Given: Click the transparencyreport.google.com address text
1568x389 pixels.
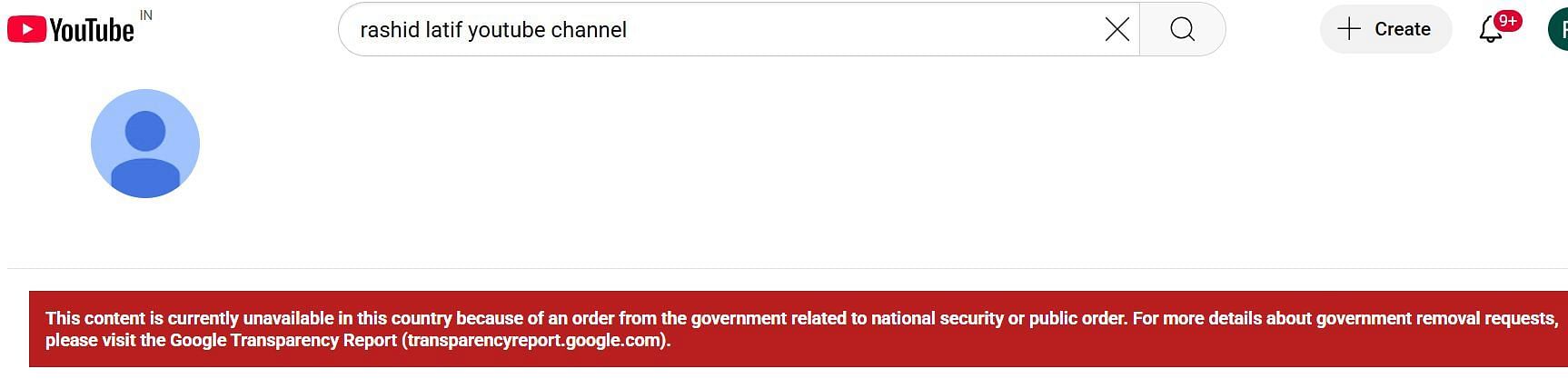Looking at the screenshot, I should click(534, 341).
